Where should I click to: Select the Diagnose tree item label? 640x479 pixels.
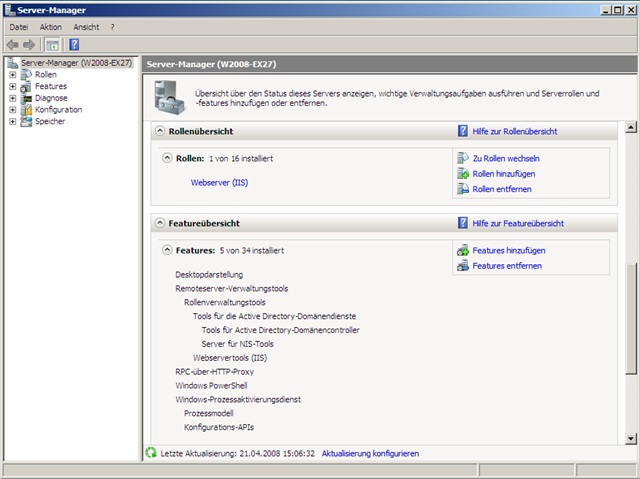[51, 98]
